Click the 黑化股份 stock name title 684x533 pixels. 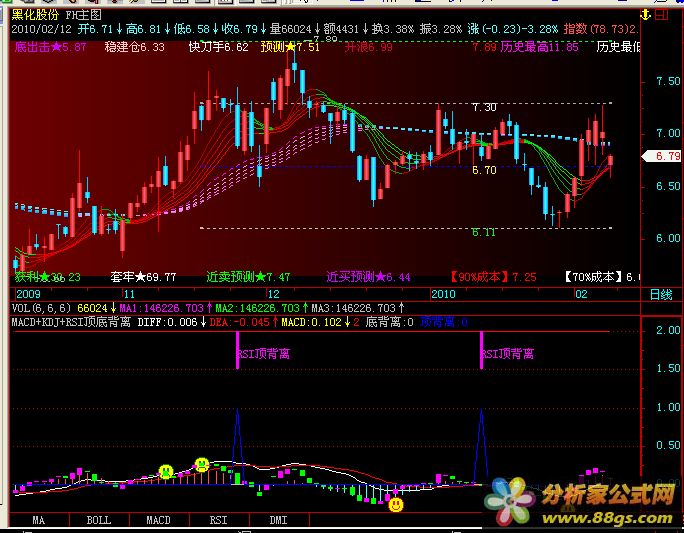(x=37, y=16)
